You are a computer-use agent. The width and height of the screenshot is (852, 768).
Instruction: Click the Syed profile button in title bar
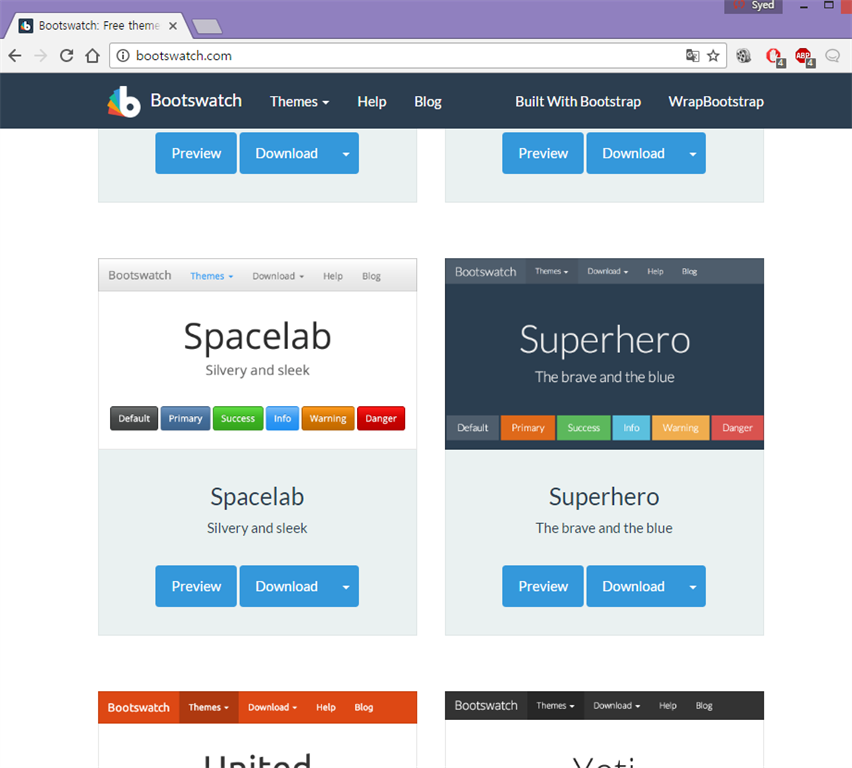(753, 5)
